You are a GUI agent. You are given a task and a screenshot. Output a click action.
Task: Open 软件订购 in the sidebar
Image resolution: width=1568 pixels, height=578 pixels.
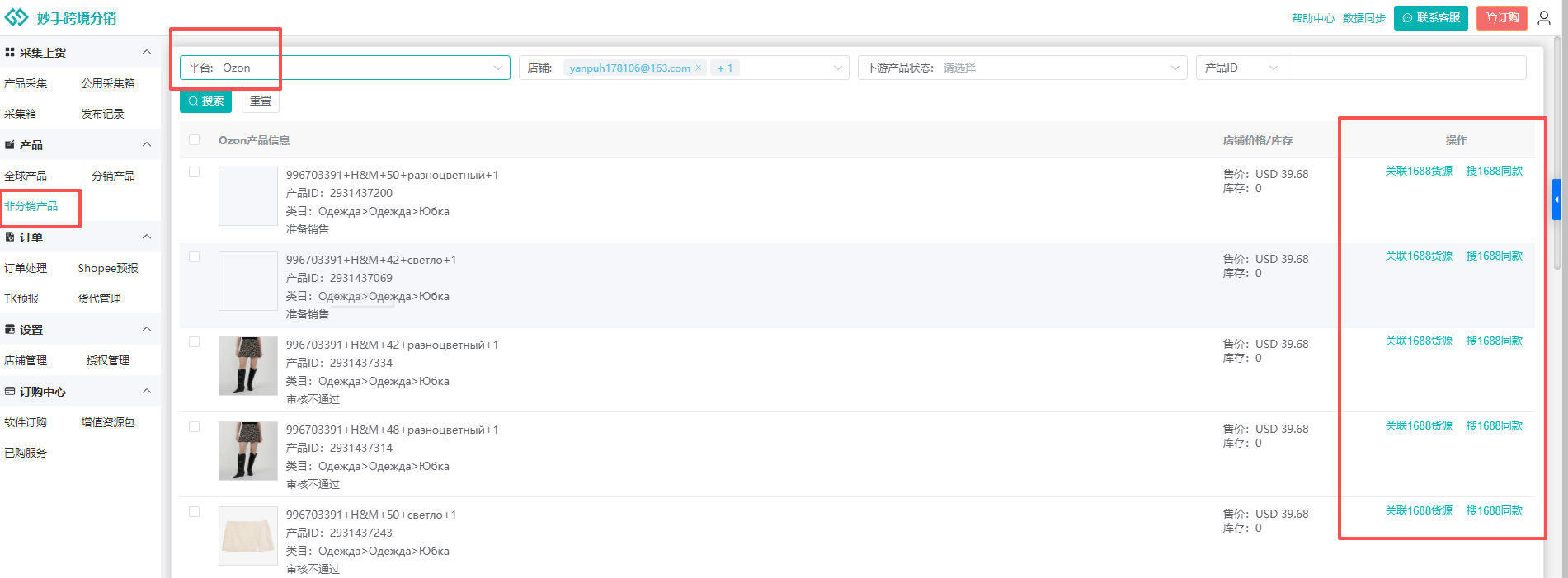pyautogui.click(x=26, y=422)
